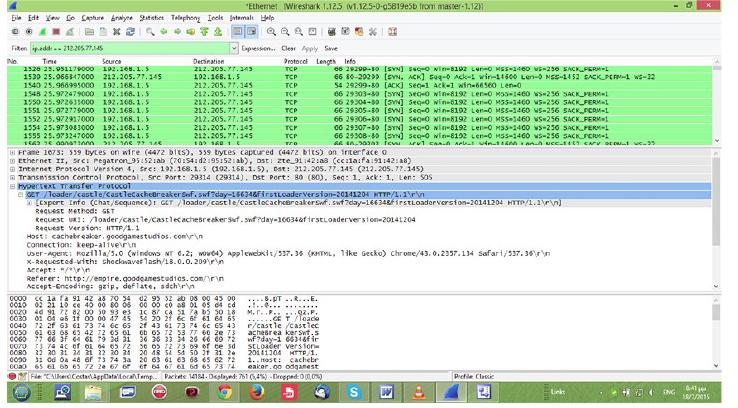
Task: Clear the display filter
Action: [x=288, y=48]
